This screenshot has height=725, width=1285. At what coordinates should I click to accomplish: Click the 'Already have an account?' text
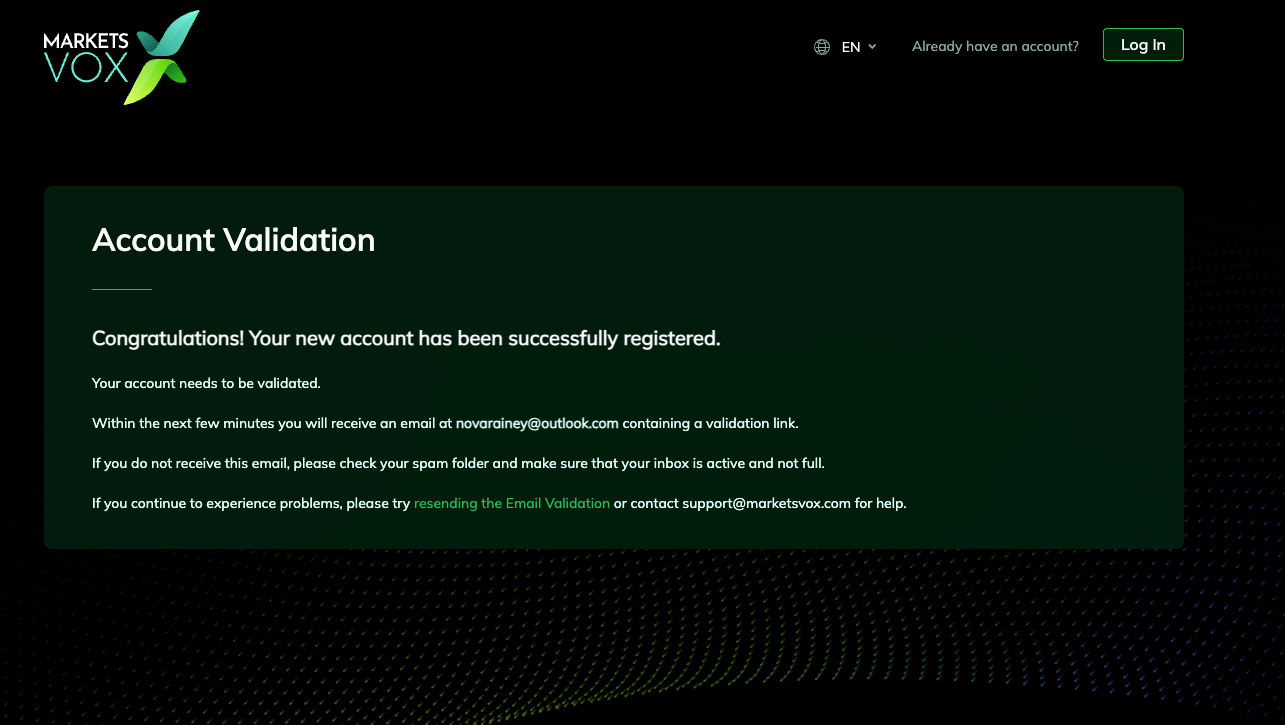pos(995,46)
